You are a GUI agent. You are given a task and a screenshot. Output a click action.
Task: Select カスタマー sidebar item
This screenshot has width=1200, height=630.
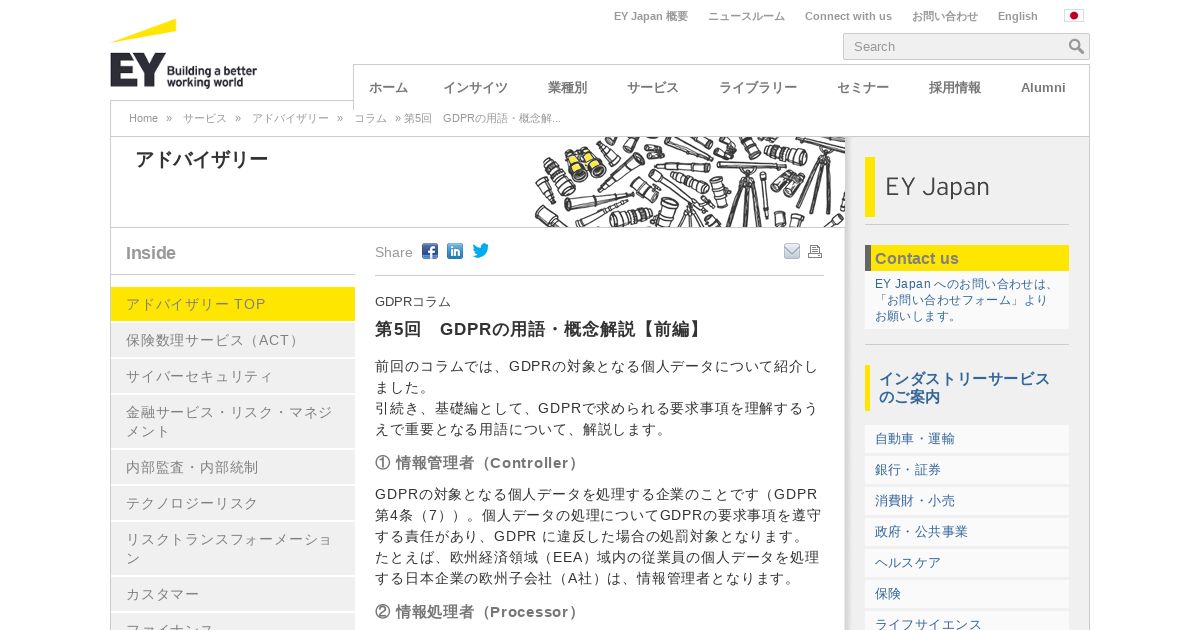[233, 594]
